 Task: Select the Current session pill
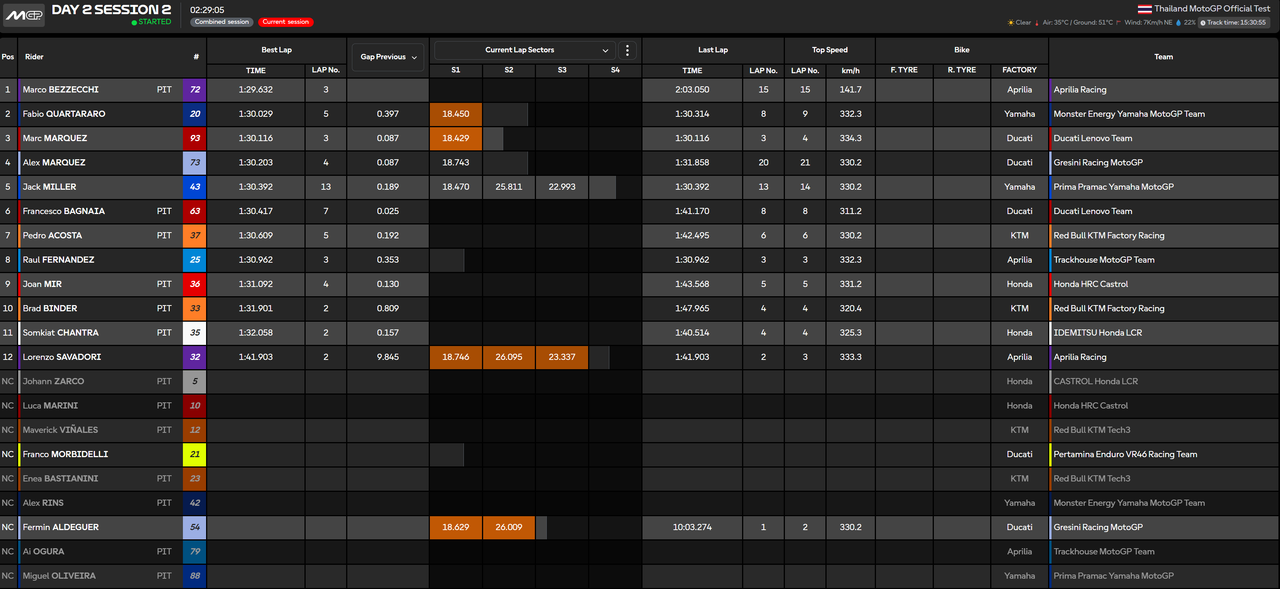(285, 22)
